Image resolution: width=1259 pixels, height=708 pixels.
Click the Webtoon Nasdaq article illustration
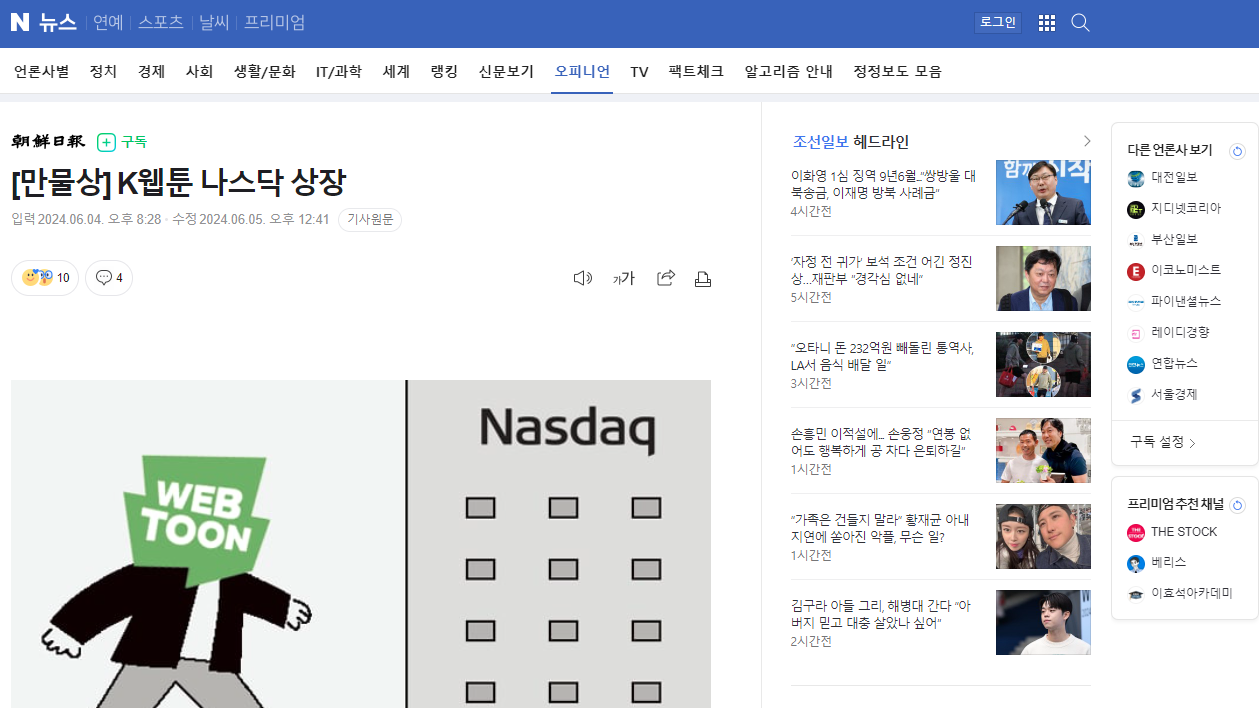click(361, 544)
